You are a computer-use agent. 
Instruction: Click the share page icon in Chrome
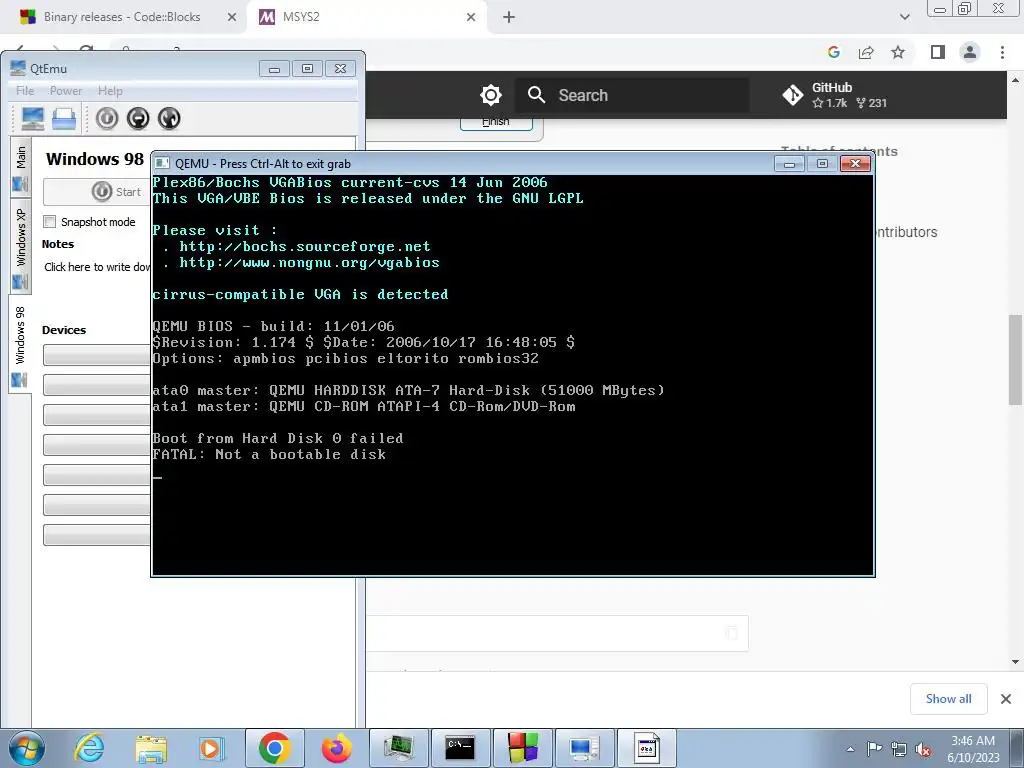[x=866, y=52]
